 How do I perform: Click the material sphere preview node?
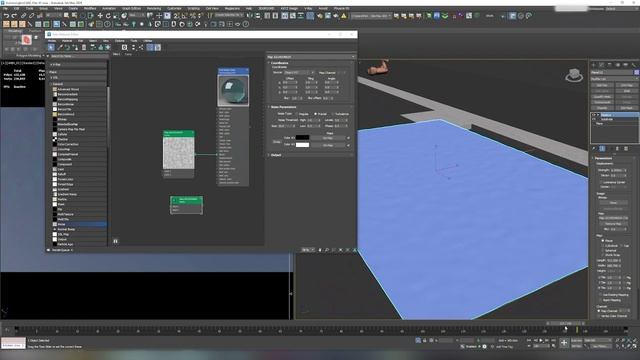[233, 91]
